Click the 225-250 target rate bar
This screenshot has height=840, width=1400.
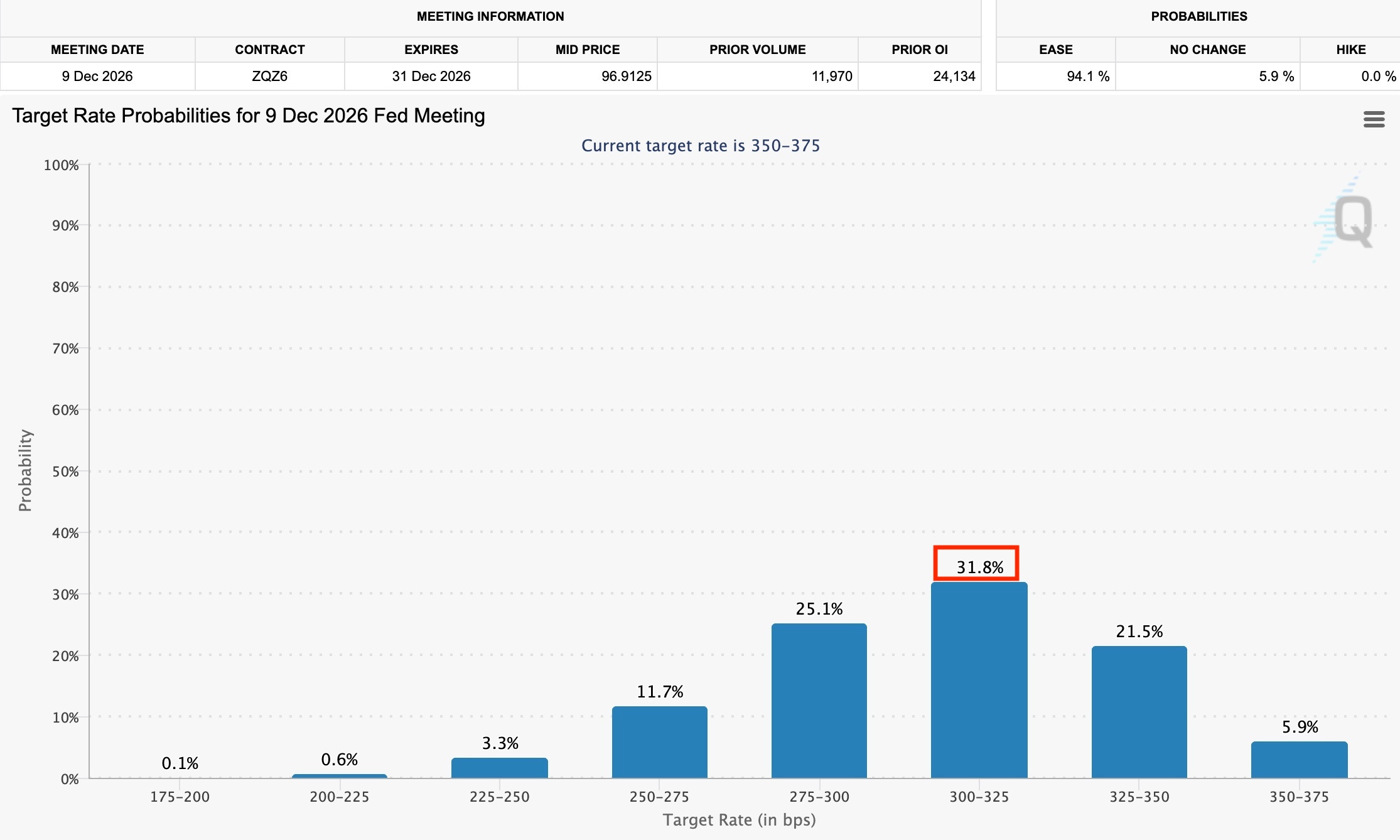click(x=499, y=768)
